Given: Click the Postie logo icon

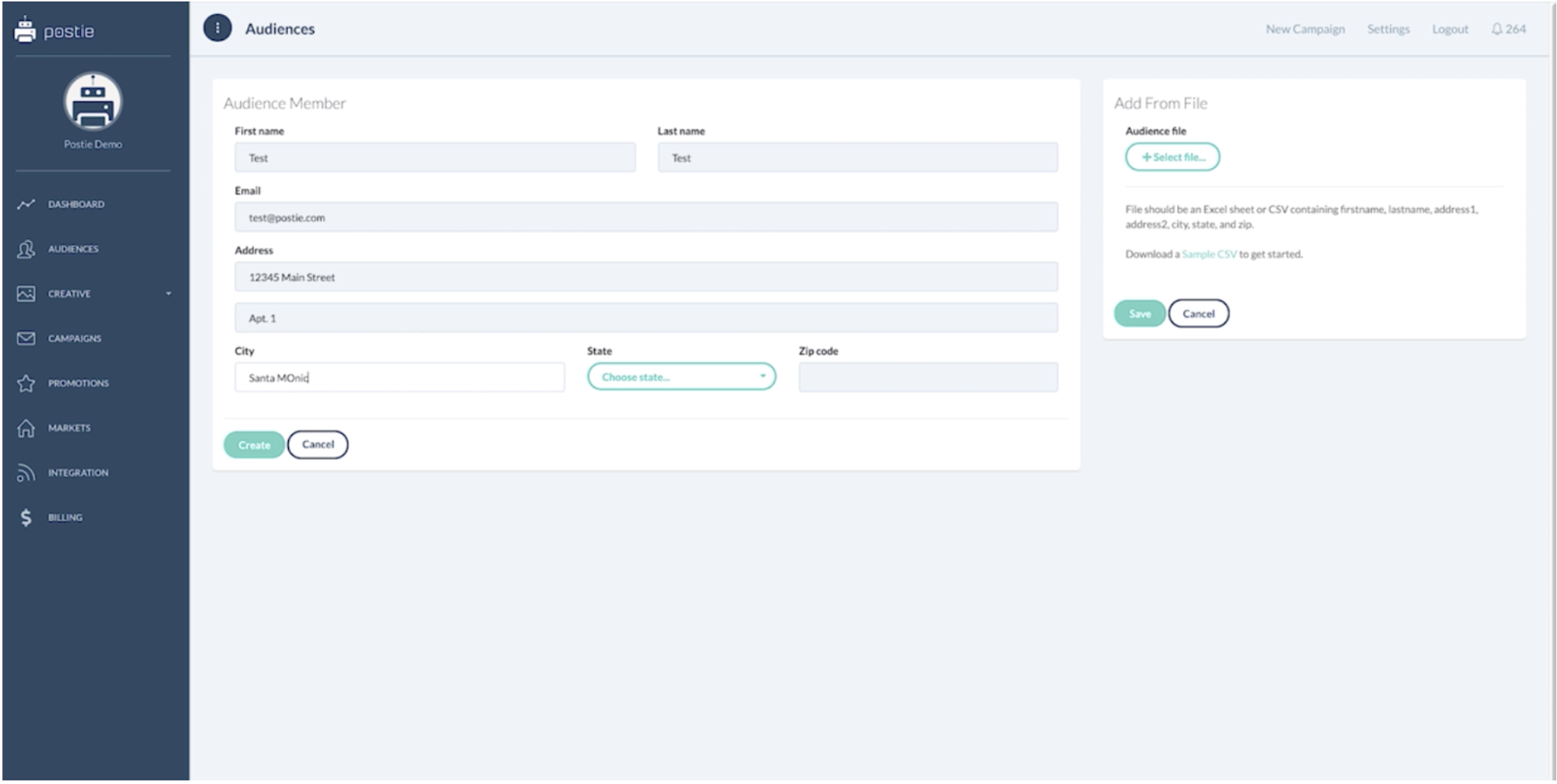Looking at the screenshot, I should coord(25,30).
